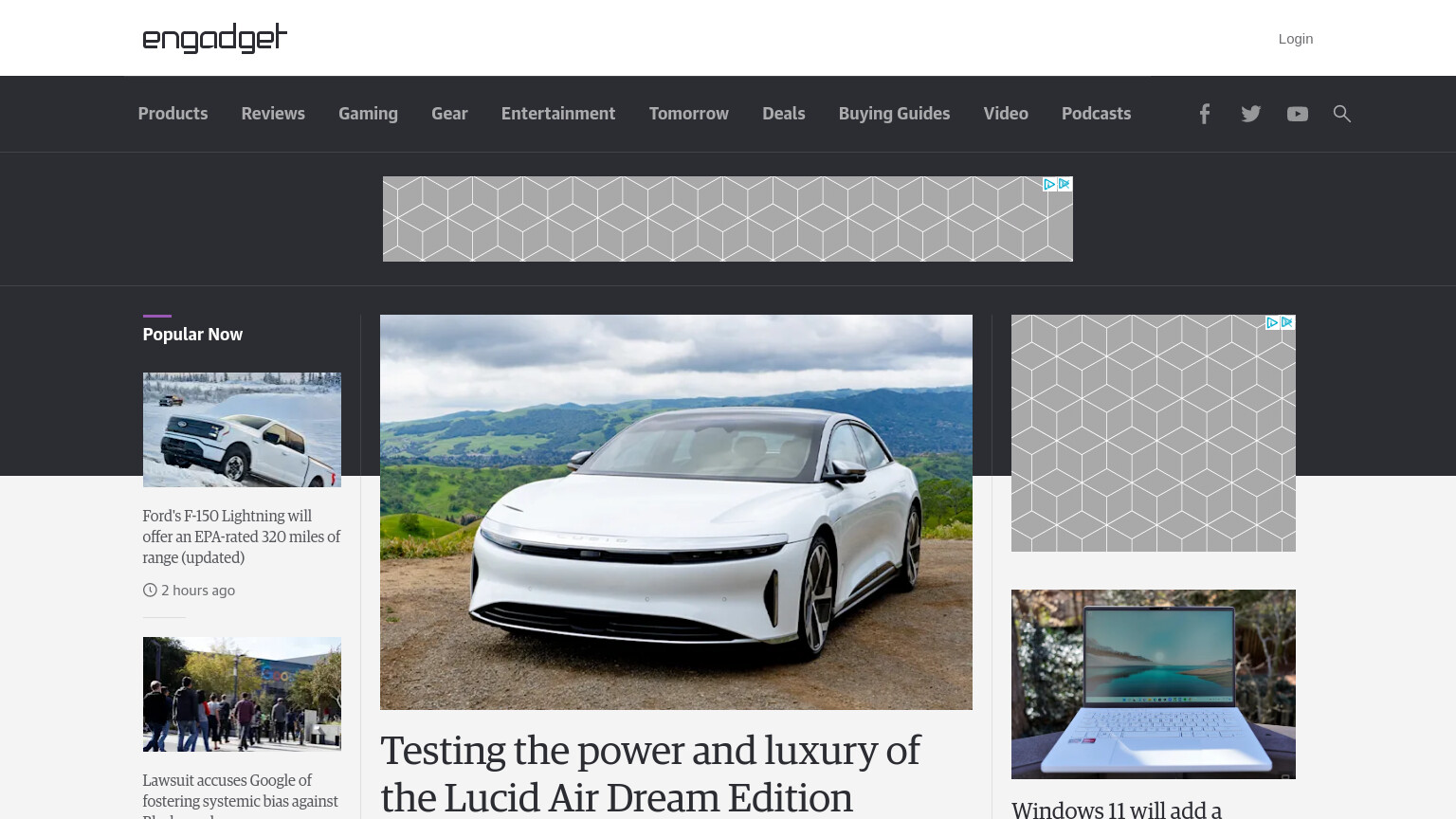
Task: Navigate to the Tomorrow section
Action: click(689, 114)
